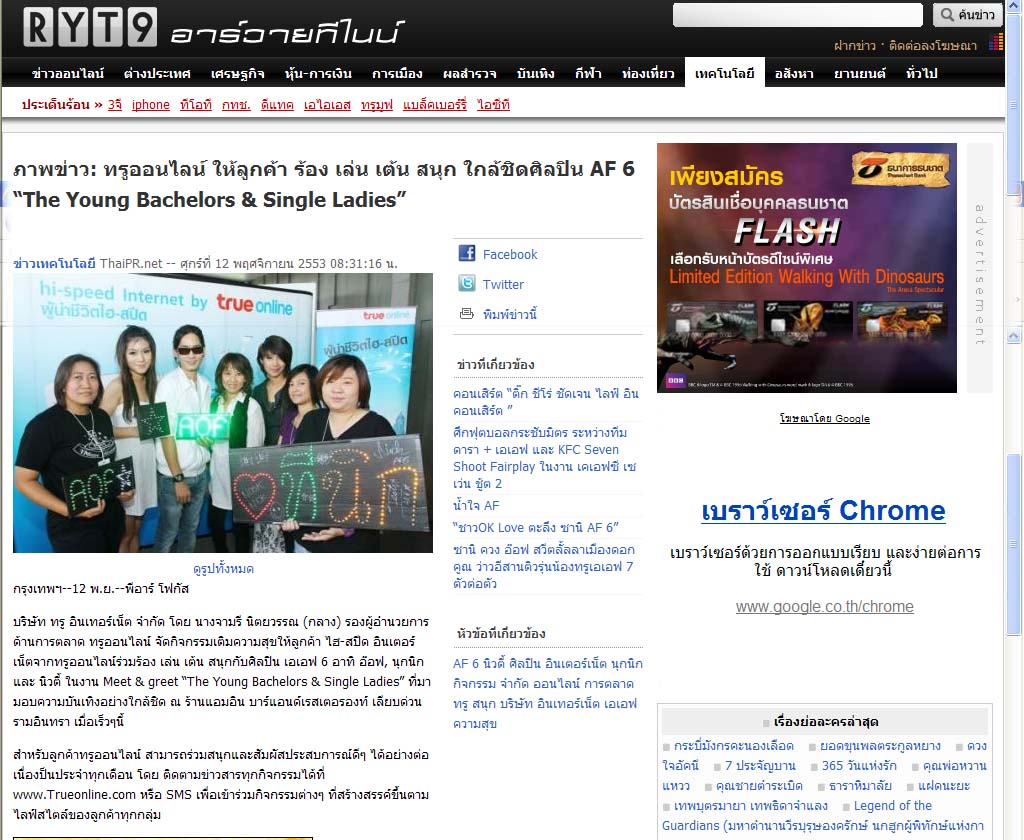Open the การเมือง menu tab
The height and width of the screenshot is (840, 1024).
click(x=397, y=73)
